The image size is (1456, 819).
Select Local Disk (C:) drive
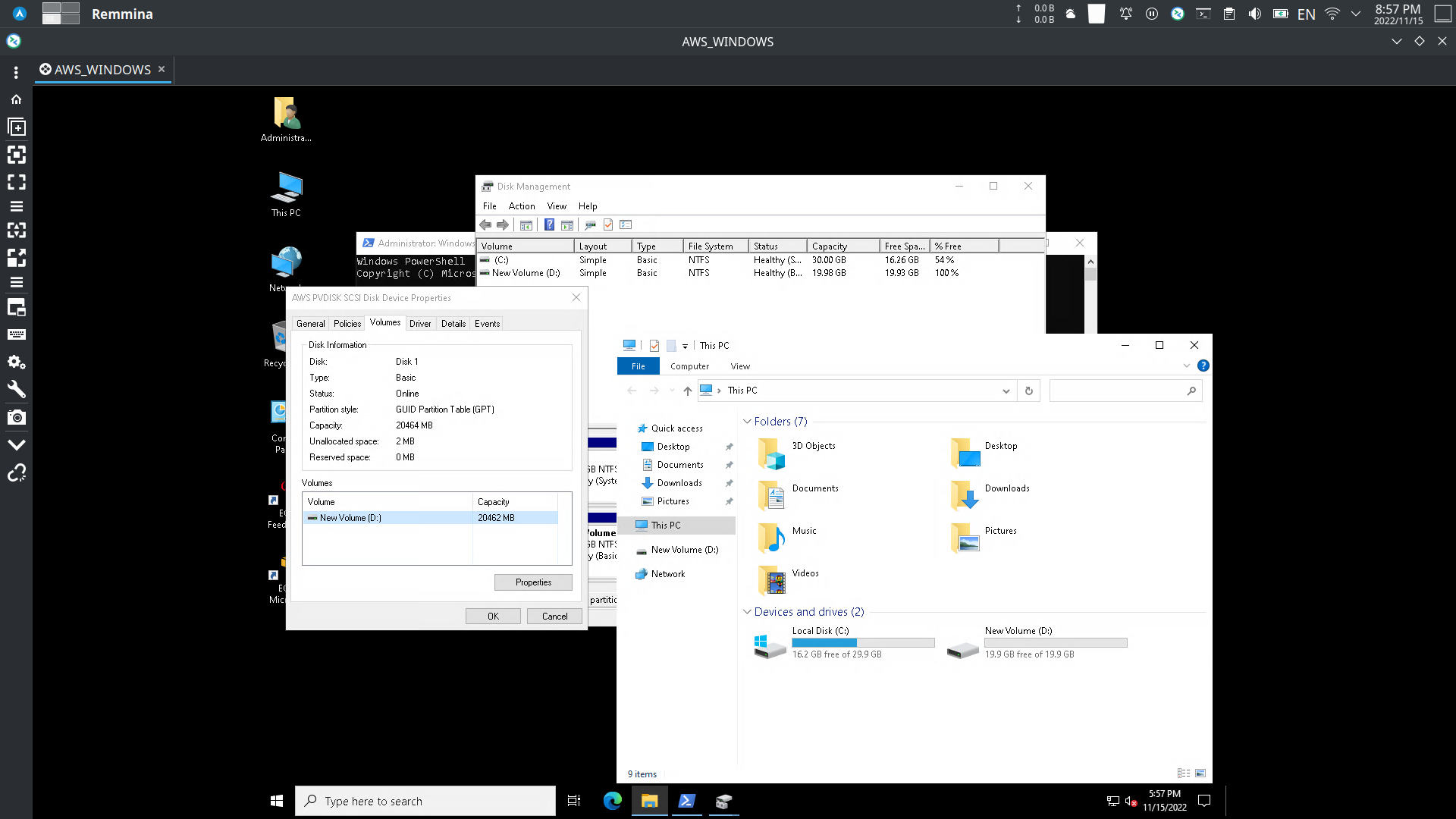point(844,642)
